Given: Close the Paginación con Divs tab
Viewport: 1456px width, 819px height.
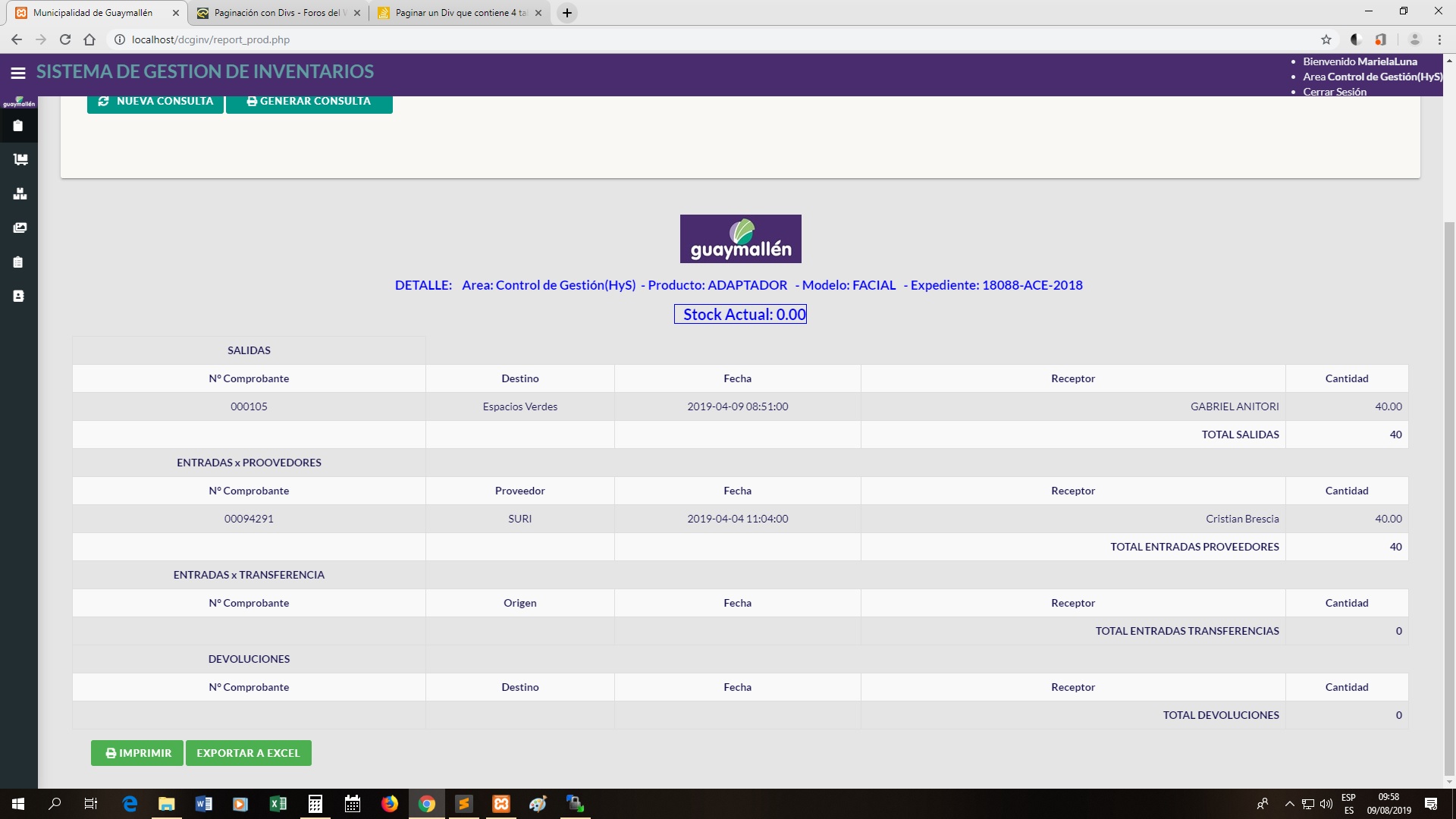Looking at the screenshot, I should [x=357, y=13].
